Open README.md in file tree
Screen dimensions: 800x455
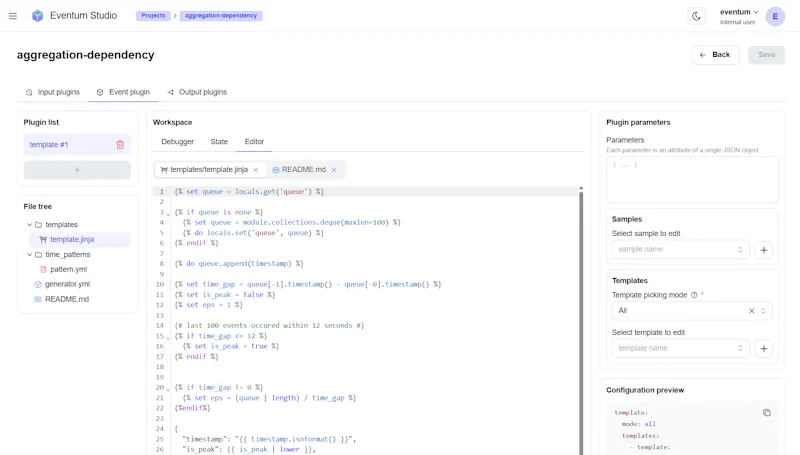pyautogui.click(x=67, y=299)
